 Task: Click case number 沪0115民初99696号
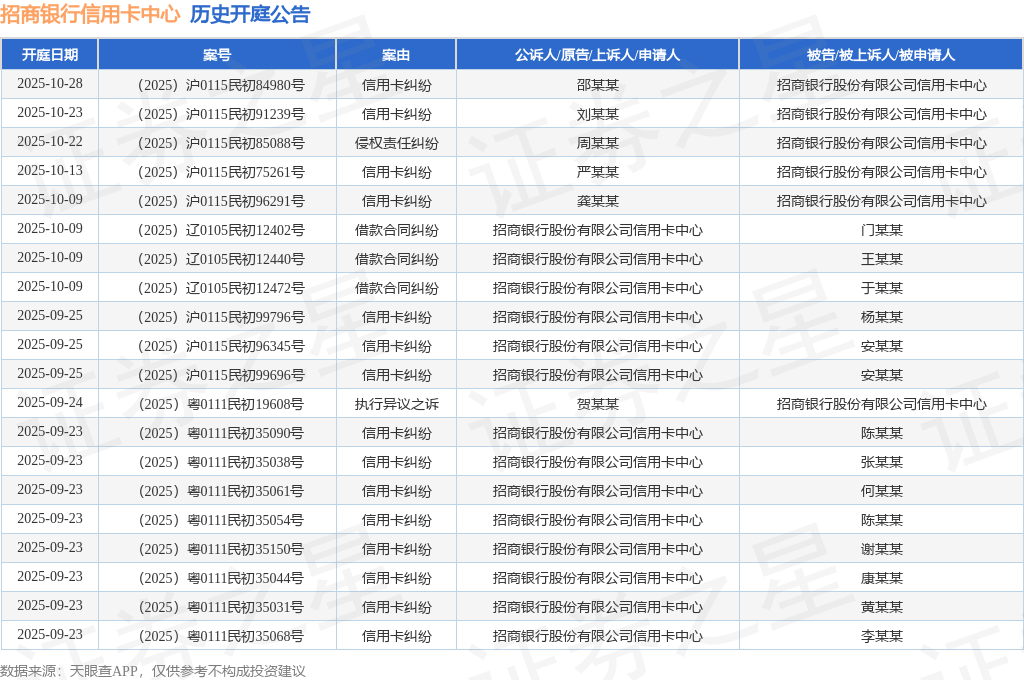[221, 375]
